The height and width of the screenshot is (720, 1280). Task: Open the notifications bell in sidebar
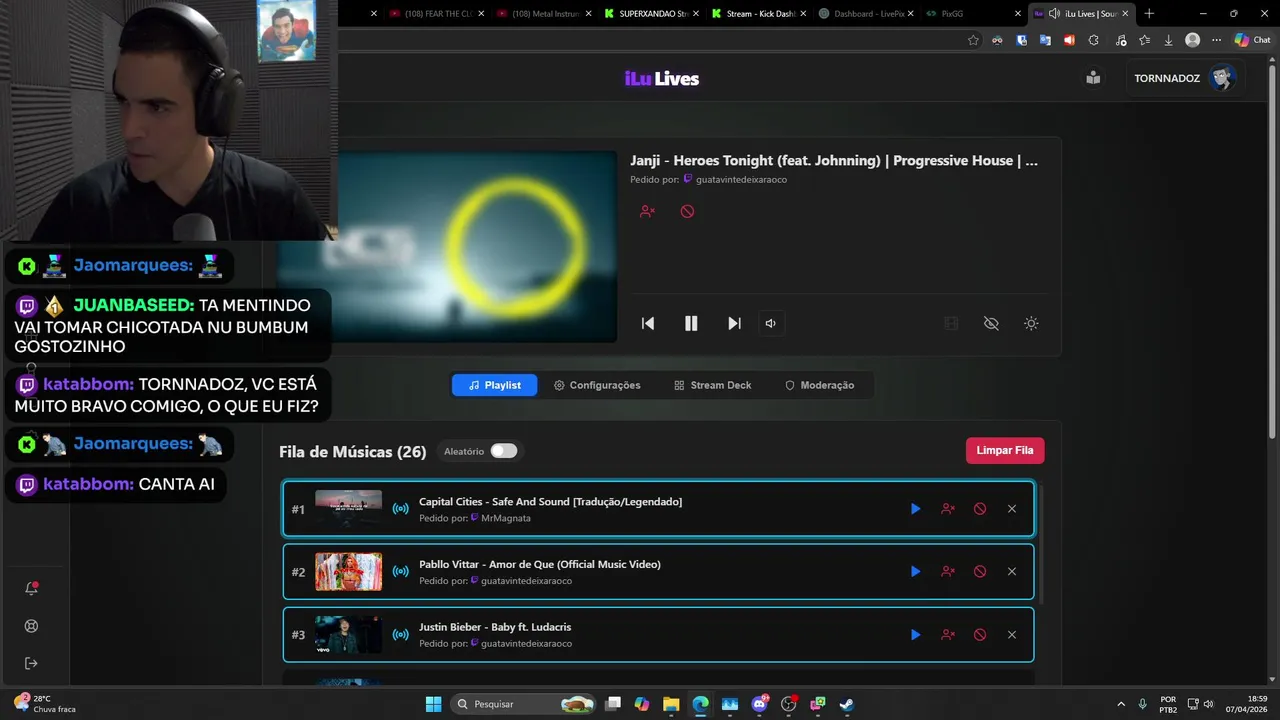pos(31,589)
